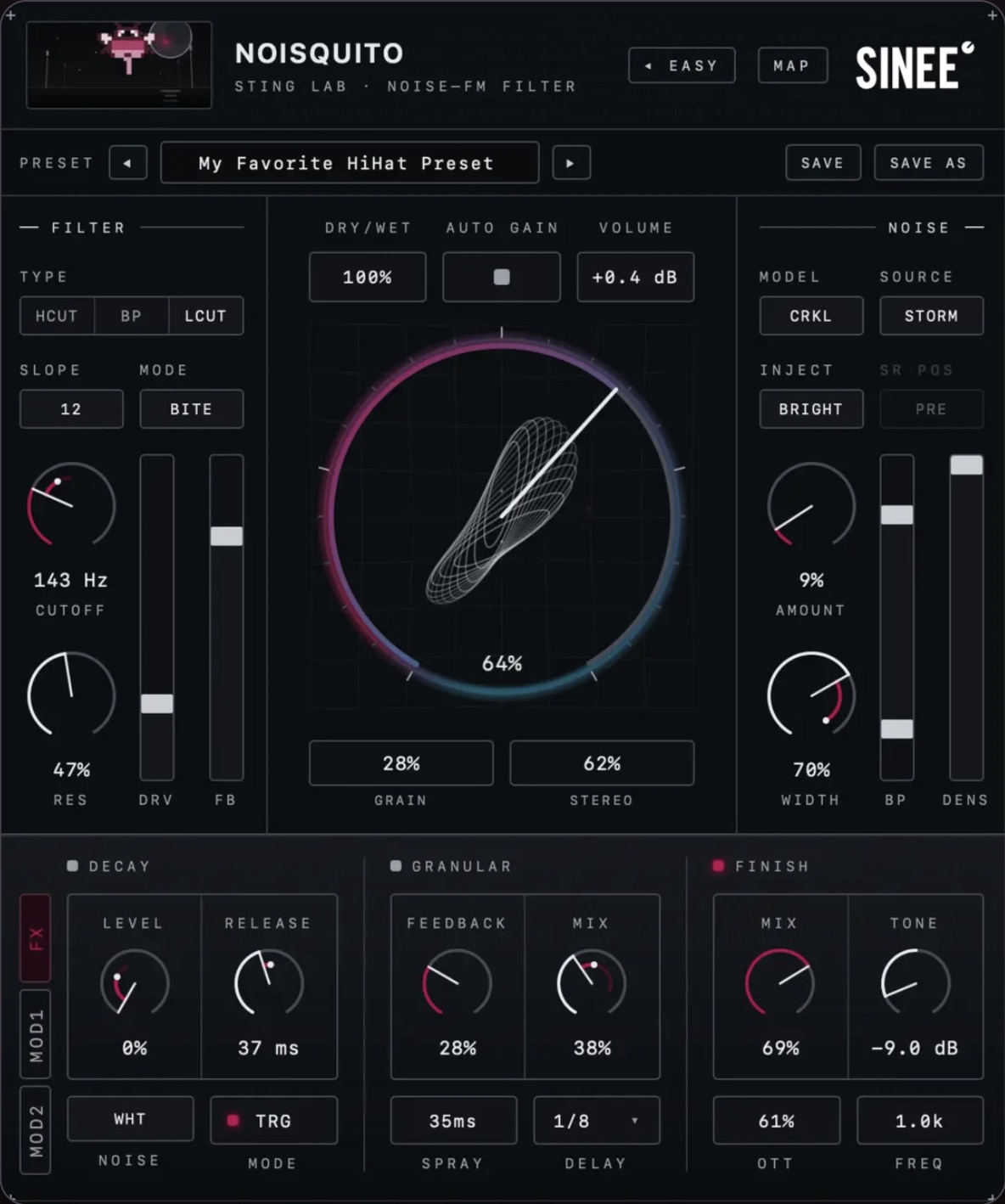The image size is (1005, 1204).
Task: Click the FREQ 1.0k value box
Action: [920, 1121]
